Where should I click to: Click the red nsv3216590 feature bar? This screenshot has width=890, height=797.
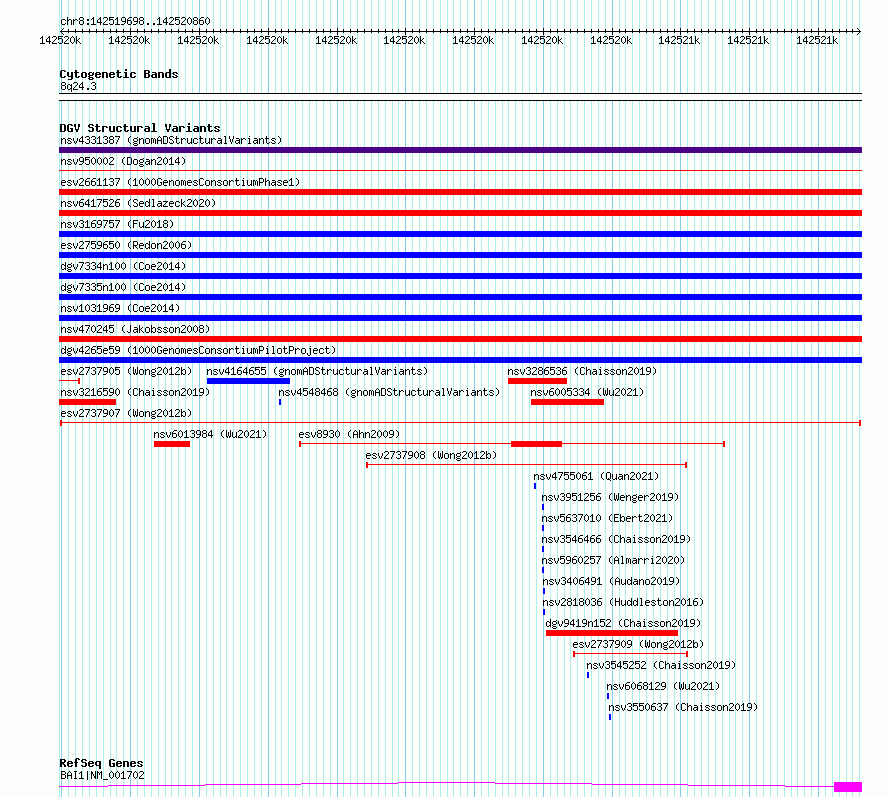click(x=87, y=402)
